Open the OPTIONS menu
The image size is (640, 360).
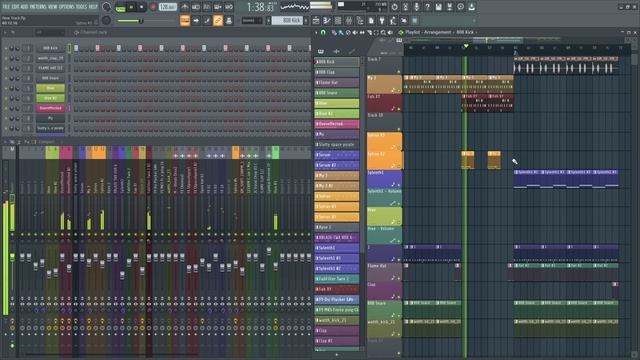[67, 7]
